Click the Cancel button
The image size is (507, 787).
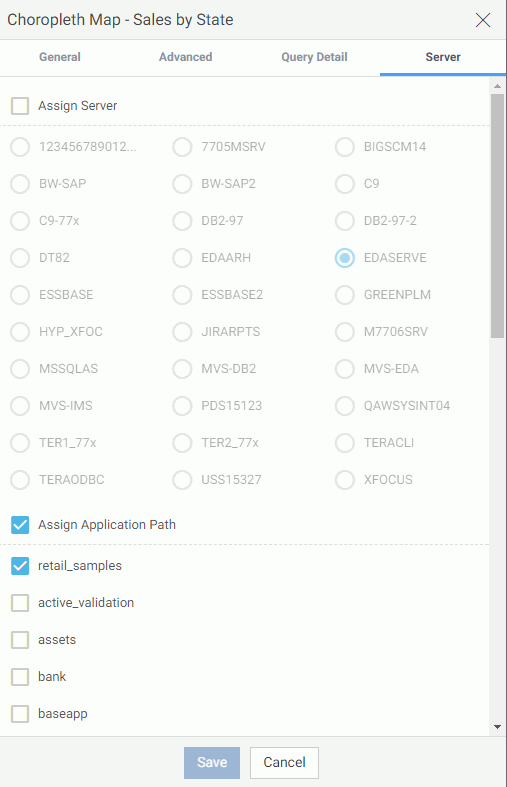pos(284,762)
